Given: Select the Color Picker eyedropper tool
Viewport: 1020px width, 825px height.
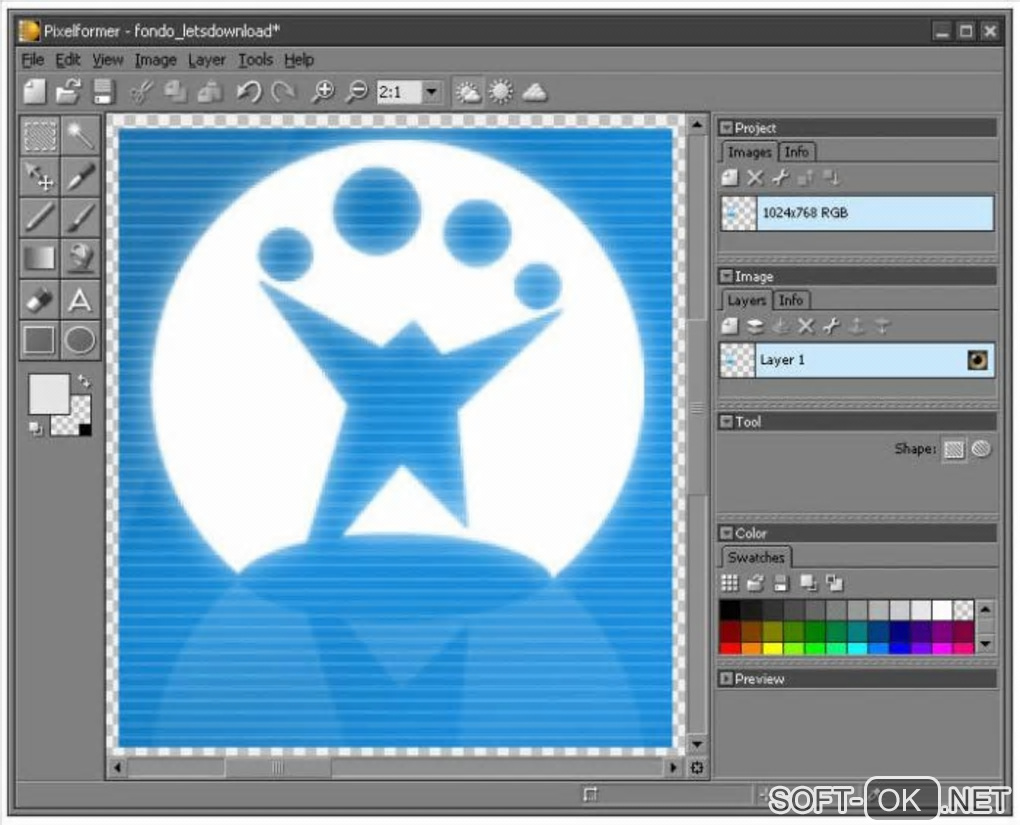Looking at the screenshot, I should click(x=81, y=176).
